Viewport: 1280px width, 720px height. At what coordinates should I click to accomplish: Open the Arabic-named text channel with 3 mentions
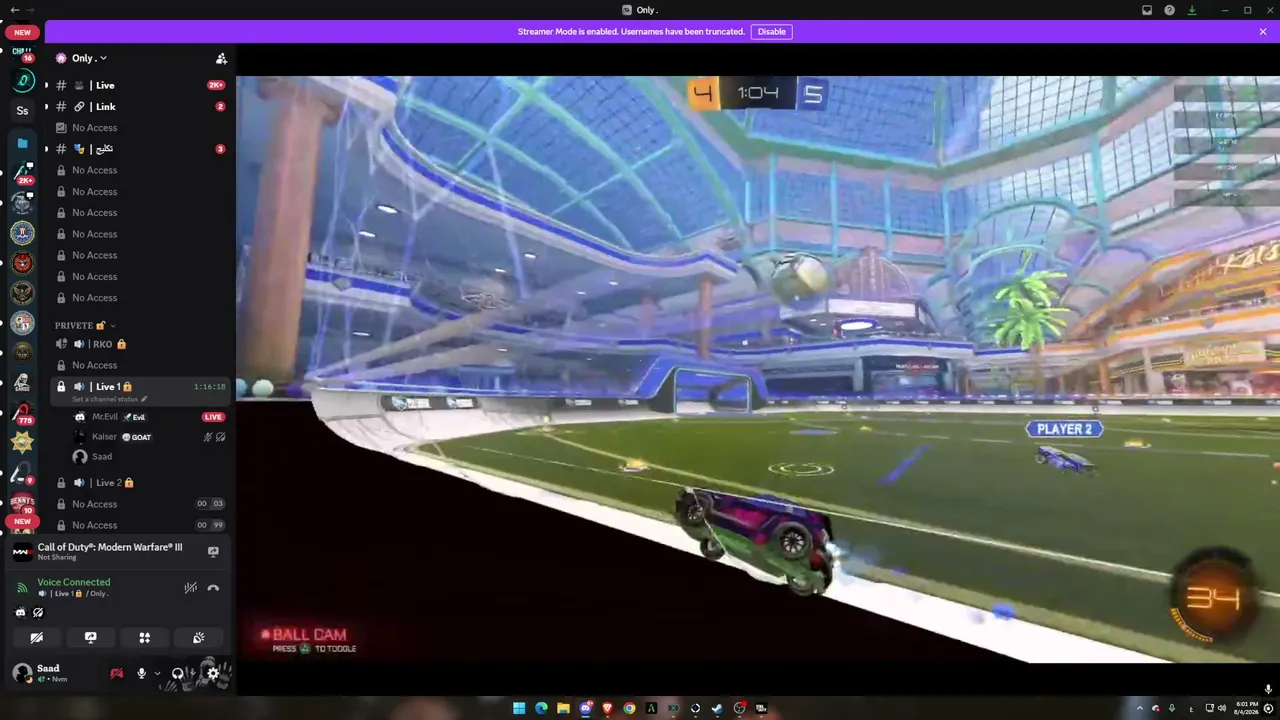140,149
